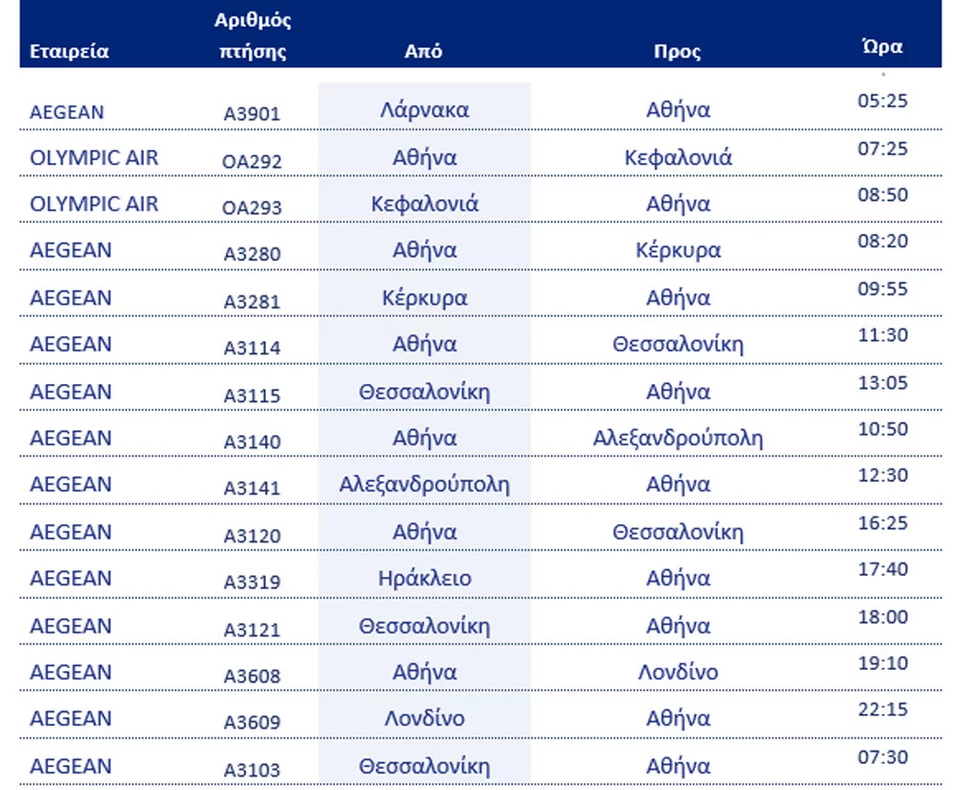Select flight number A3141

click(x=252, y=488)
